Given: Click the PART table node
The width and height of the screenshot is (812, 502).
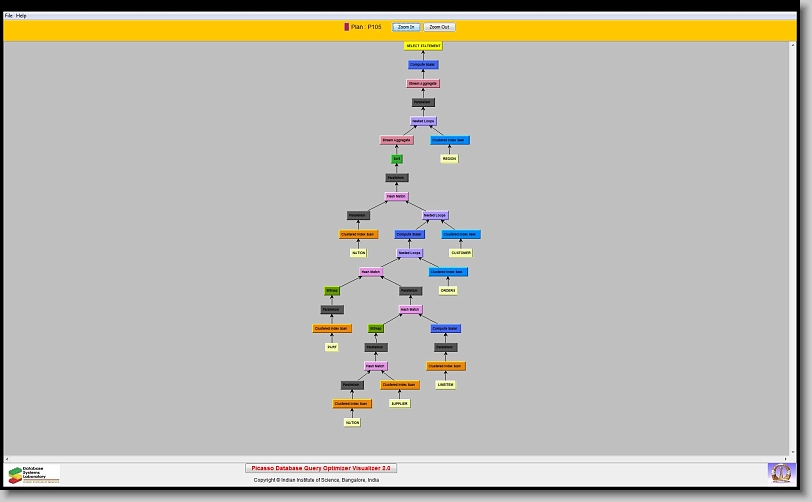Looking at the screenshot, I should point(332,347).
